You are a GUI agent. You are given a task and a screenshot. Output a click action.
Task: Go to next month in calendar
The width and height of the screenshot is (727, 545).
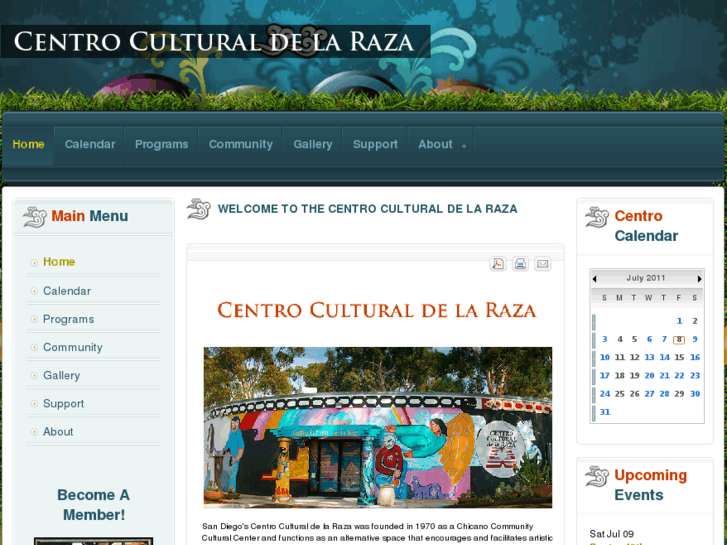(x=699, y=279)
